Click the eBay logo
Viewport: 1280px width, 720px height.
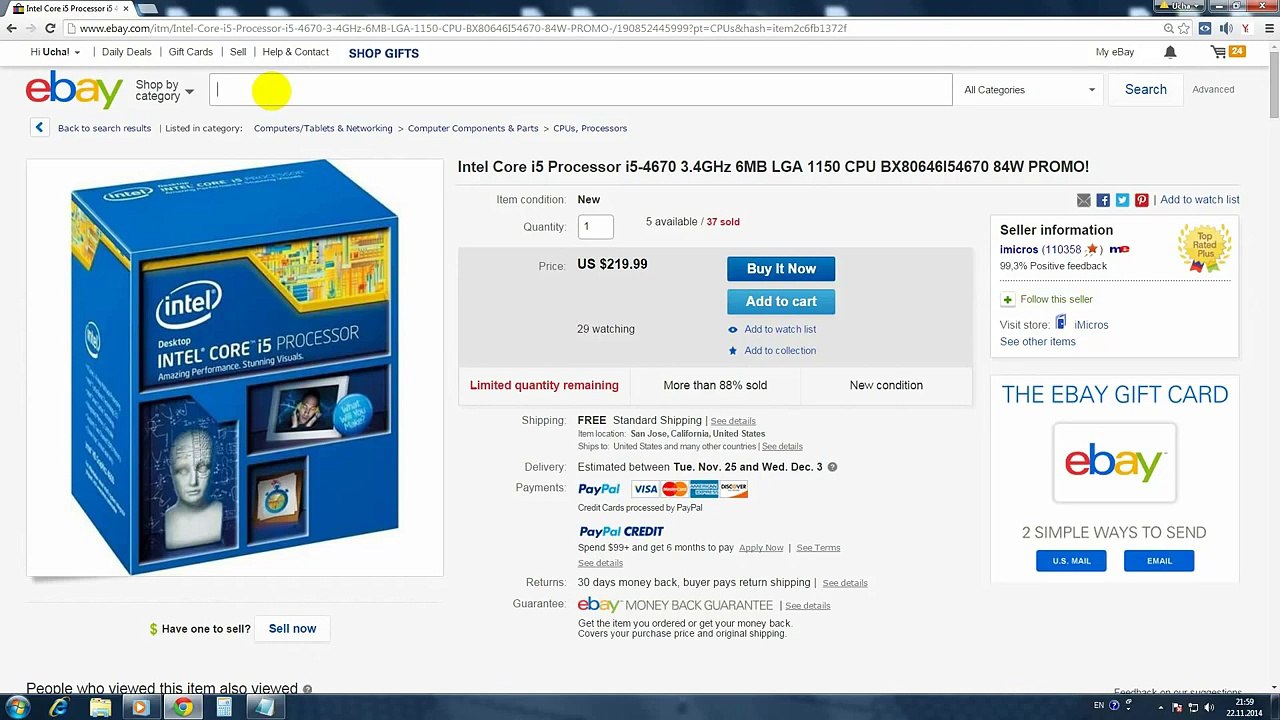(x=74, y=90)
